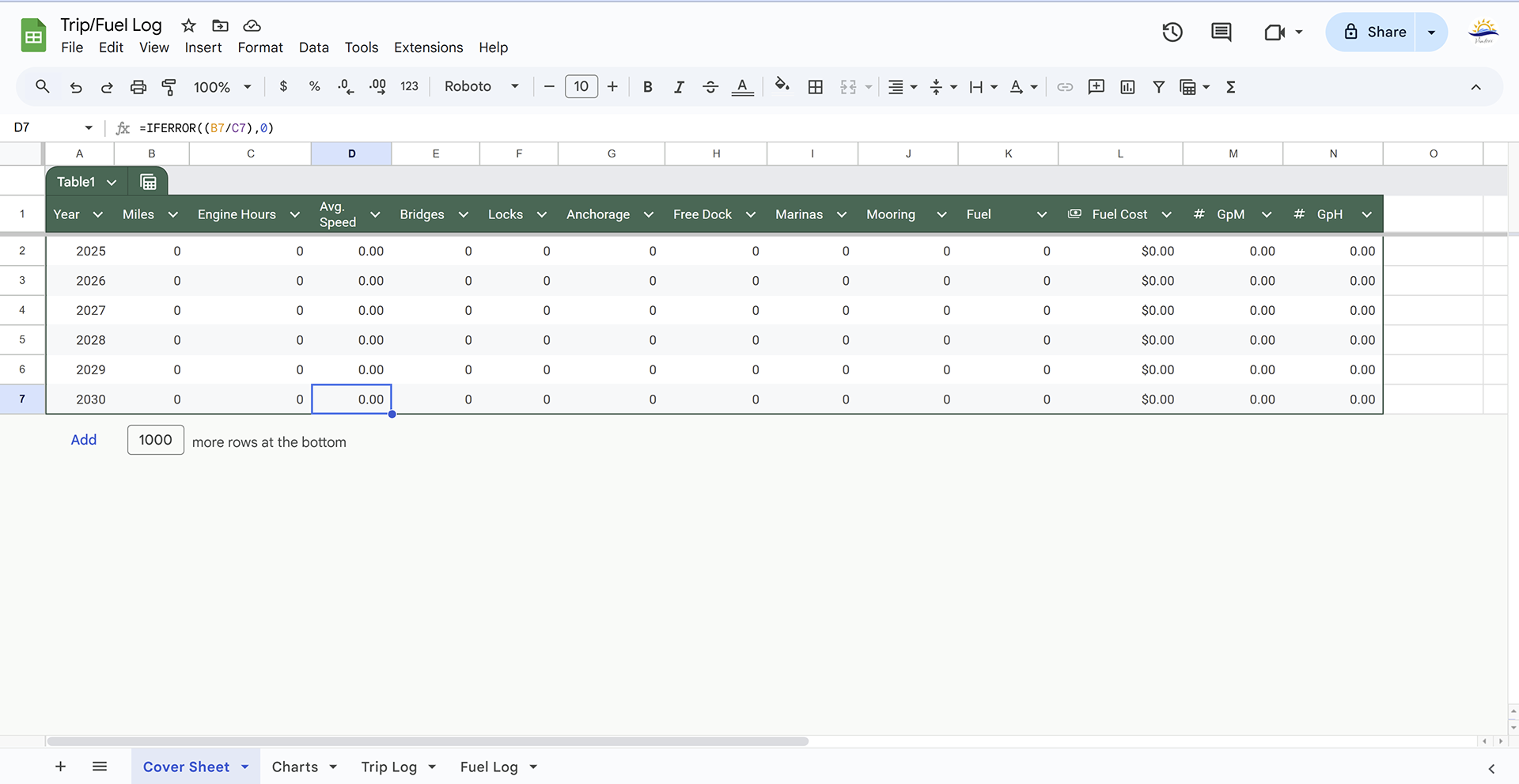Open account profile avatar
This screenshot has height=784, width=1519.
tap(1483, 32)
